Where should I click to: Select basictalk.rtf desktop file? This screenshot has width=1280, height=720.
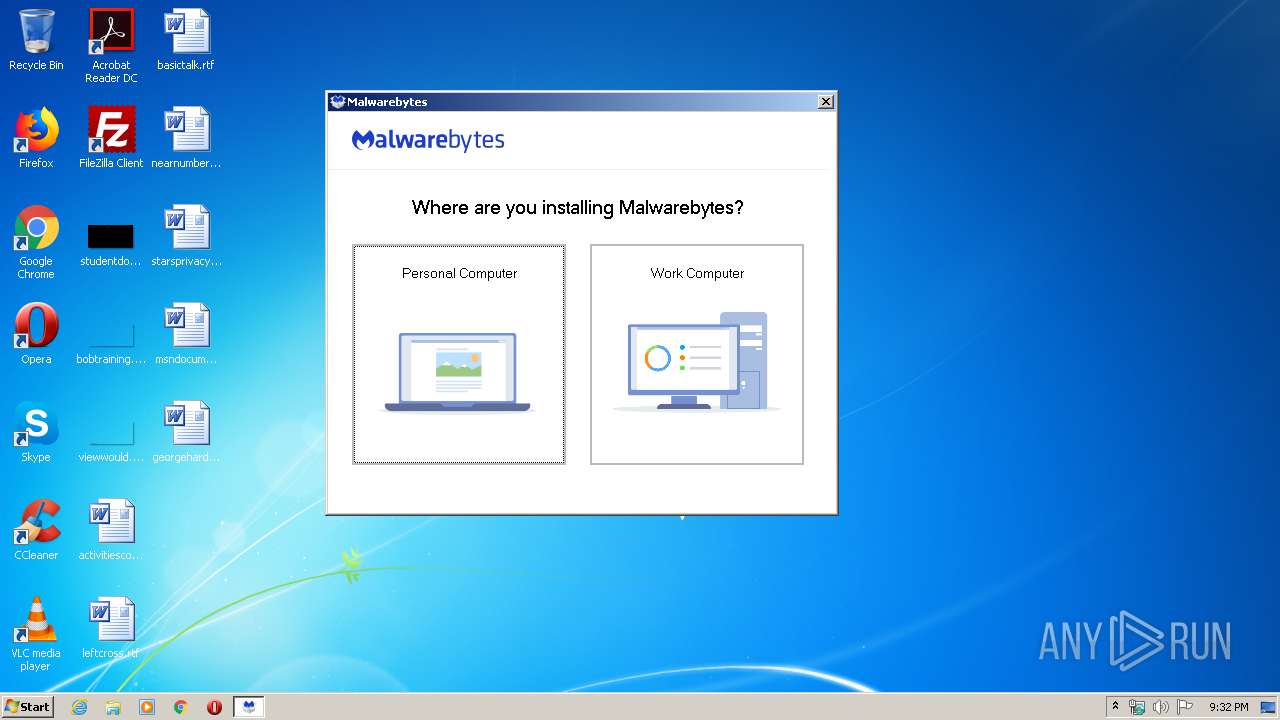[186, 40]
